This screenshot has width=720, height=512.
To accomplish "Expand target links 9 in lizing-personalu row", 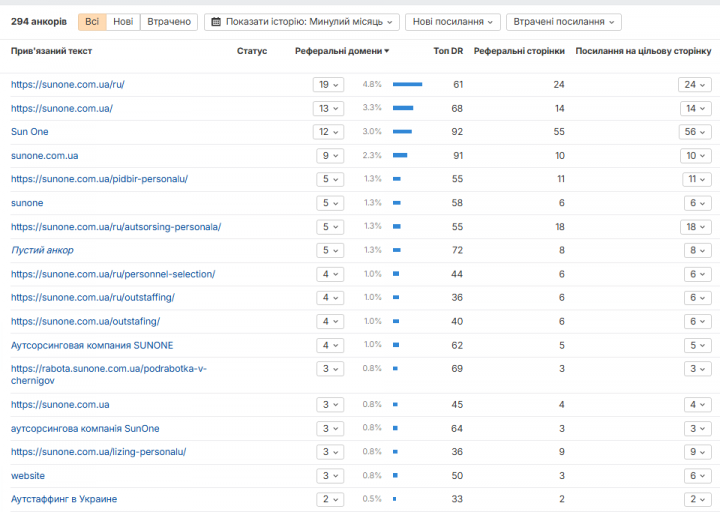I will point(698,452).
